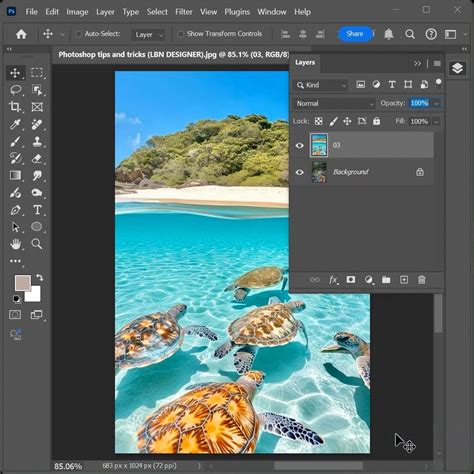Select the Sponge tool icon
Viewport: 474px width, 474px height.
click(37, 193)
